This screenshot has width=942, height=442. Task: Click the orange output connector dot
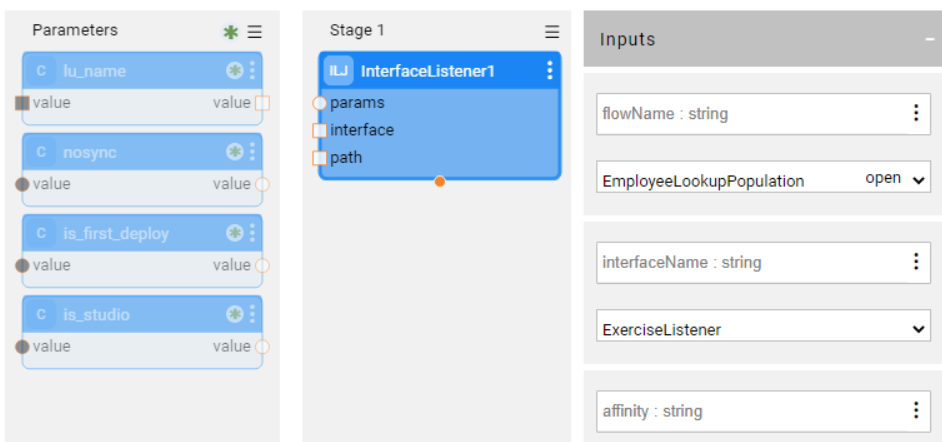click(x=440, y=181)
